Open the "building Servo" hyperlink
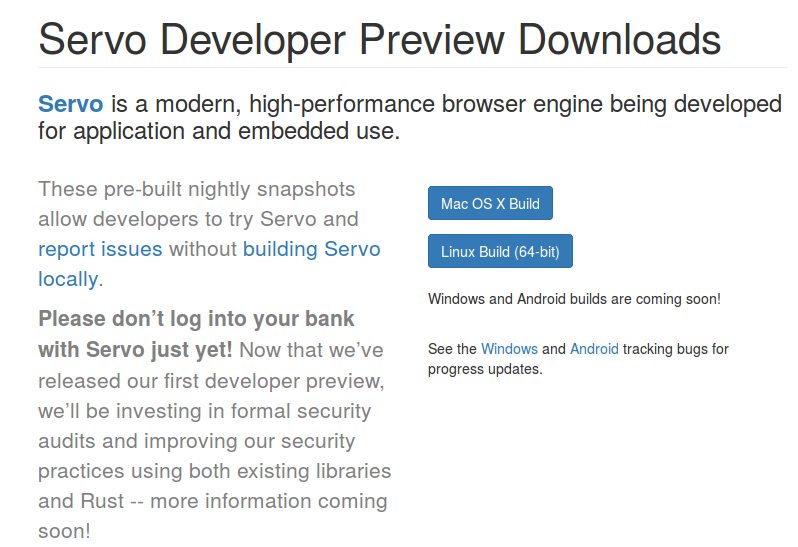This screenshot has height=547, width=798. click(x=311, y=249)
